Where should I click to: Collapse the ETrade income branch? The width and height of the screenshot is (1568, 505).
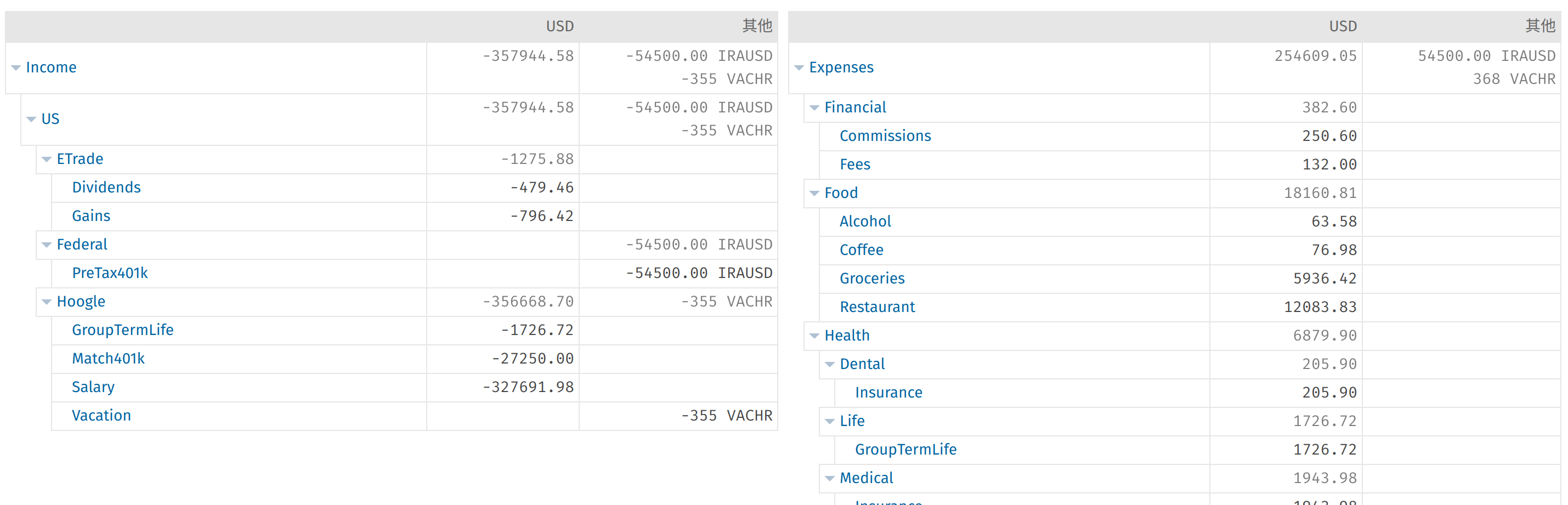point(47,160)
